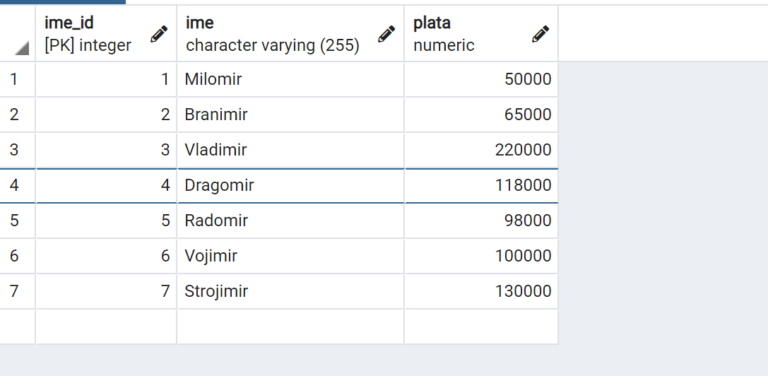Click the plata cell with value 100000
768x376 pixels.
[481, 256]
